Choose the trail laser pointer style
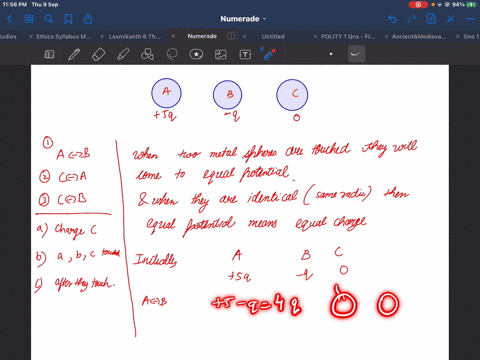The height and width of the screenshot is (360, 480). click(356, 54)
